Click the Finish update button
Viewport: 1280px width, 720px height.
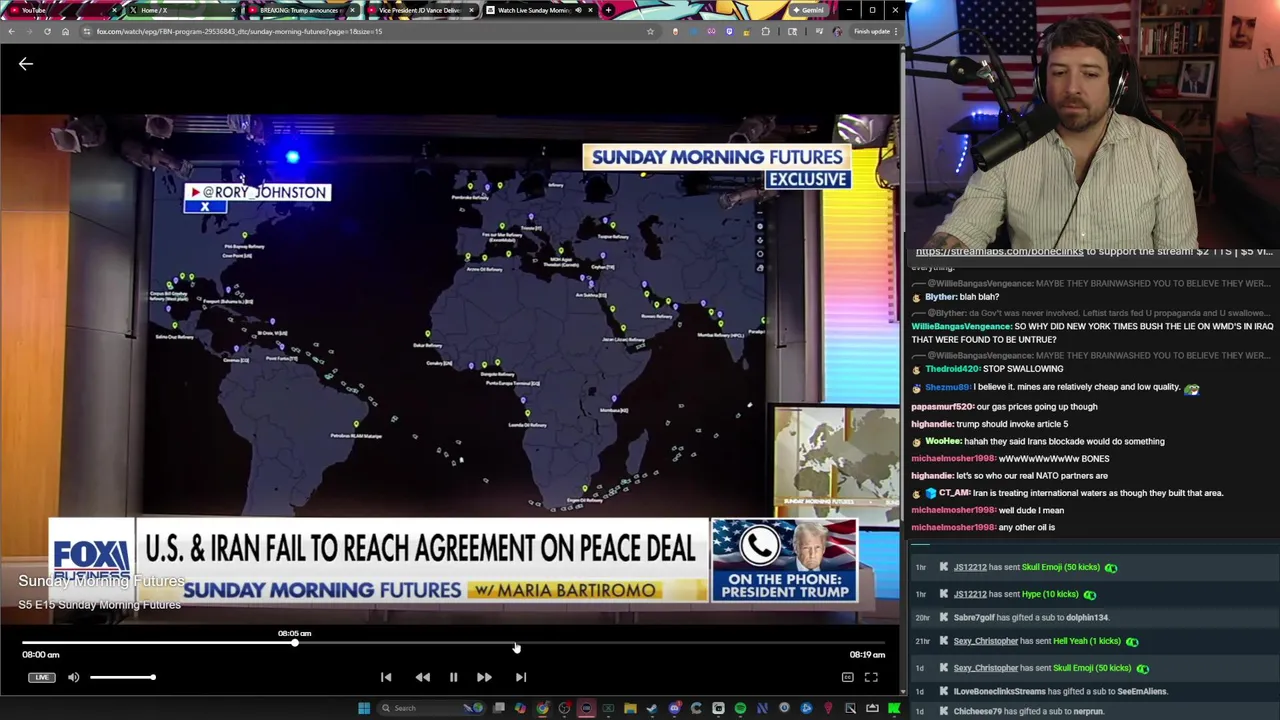pos(872,31)
